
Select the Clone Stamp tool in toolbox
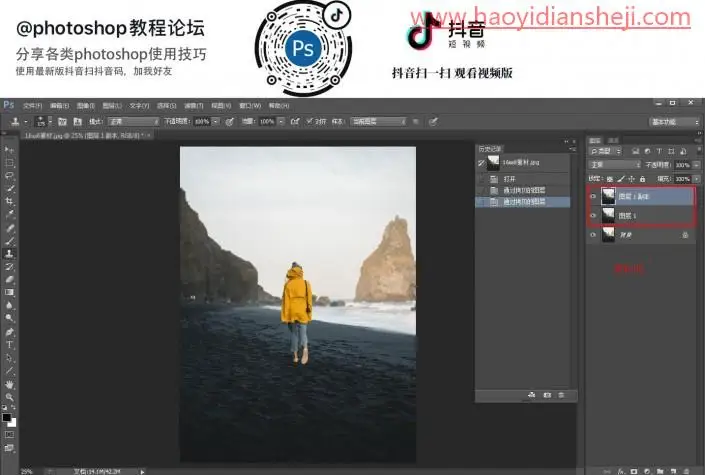pos(9,254)
